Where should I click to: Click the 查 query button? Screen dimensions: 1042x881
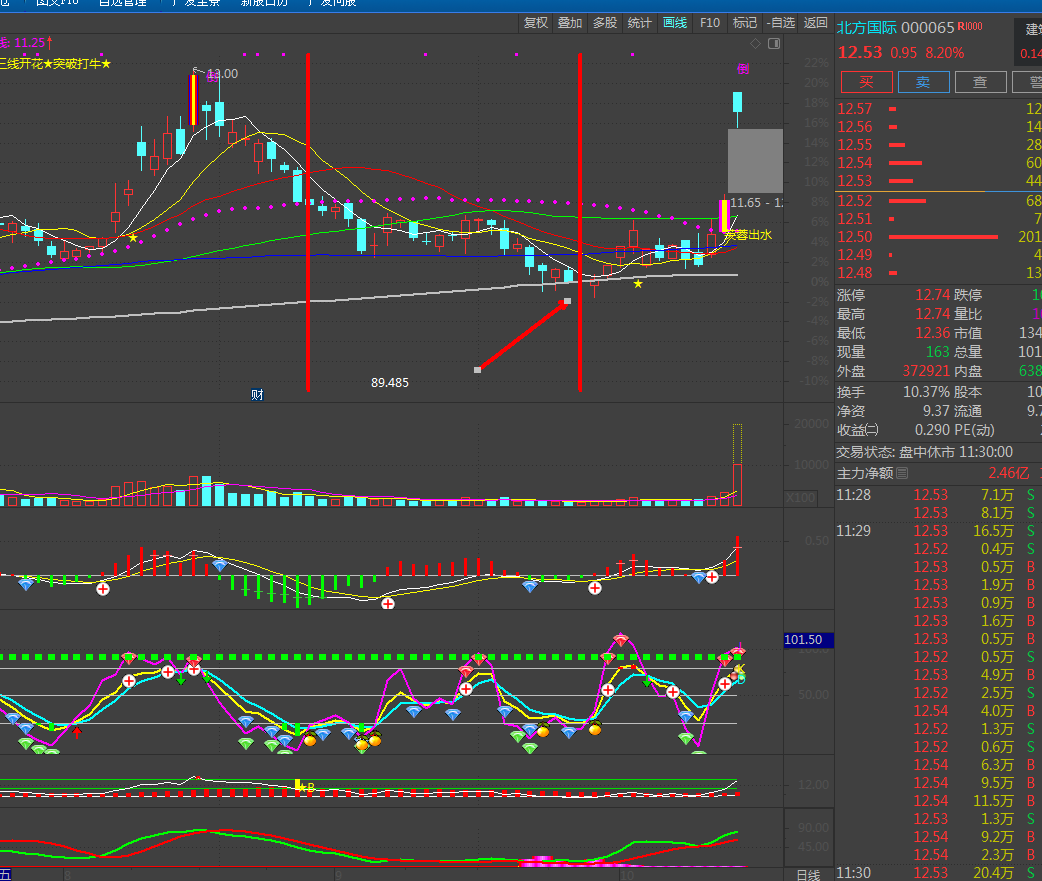click(980, 82)
